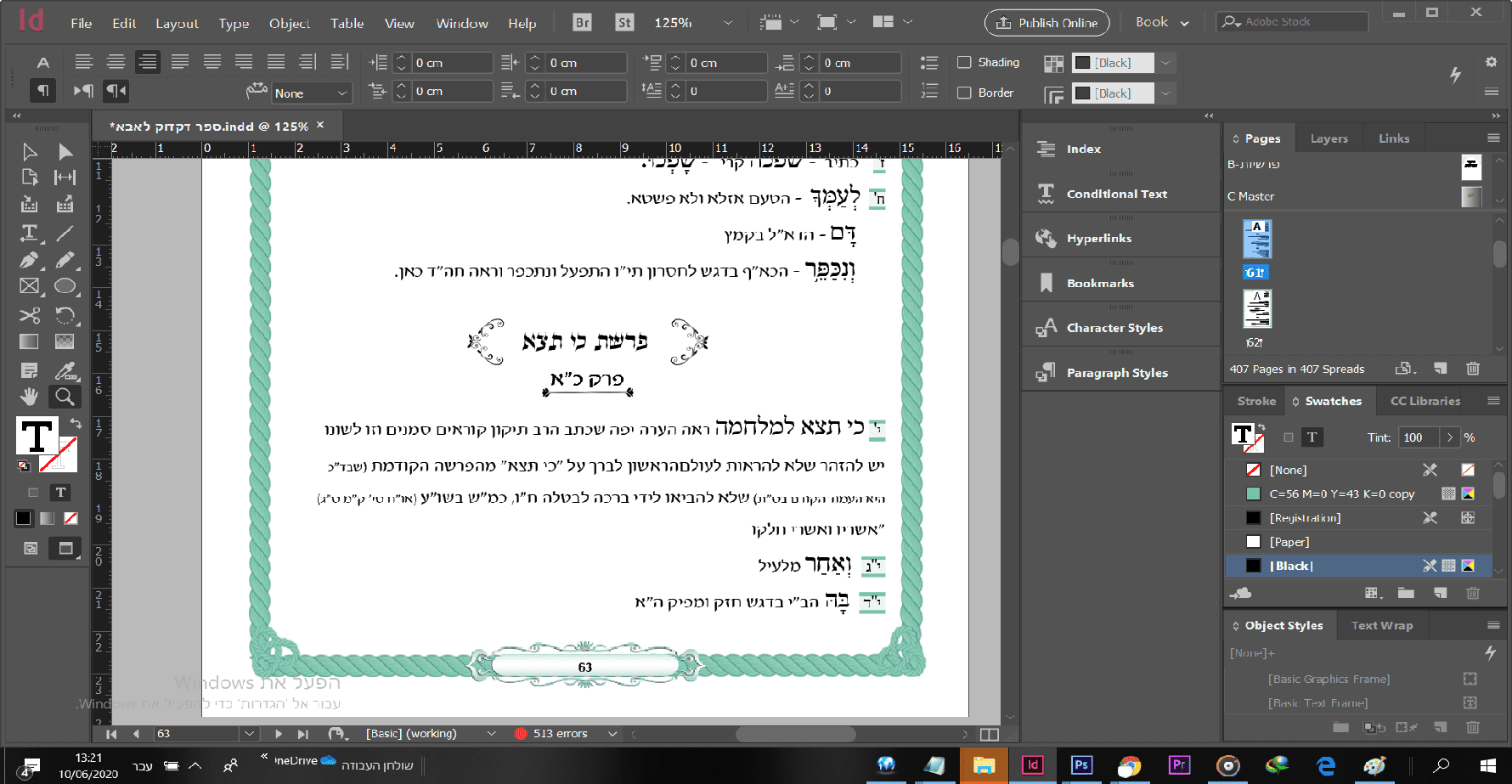Select the Eyedropper tool
This screenshot has width=1512, height=784.
coord(65,370)
